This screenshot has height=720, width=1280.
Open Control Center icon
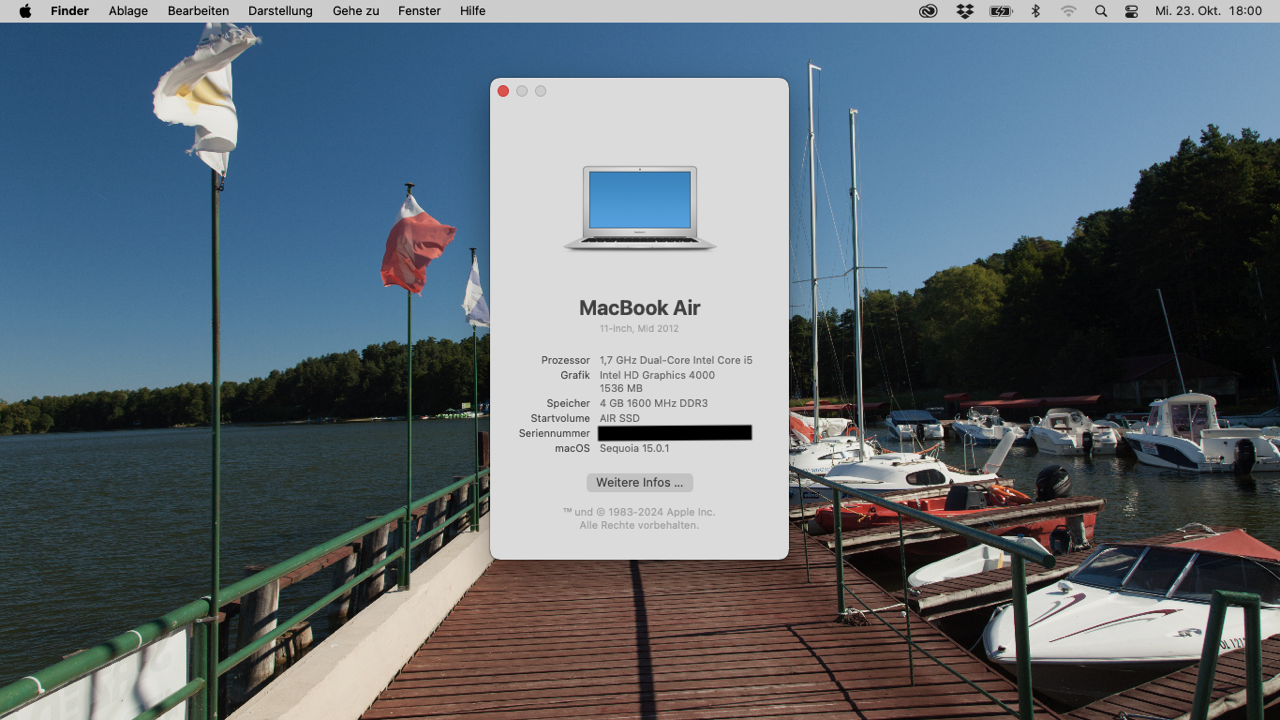(1131, 11)
